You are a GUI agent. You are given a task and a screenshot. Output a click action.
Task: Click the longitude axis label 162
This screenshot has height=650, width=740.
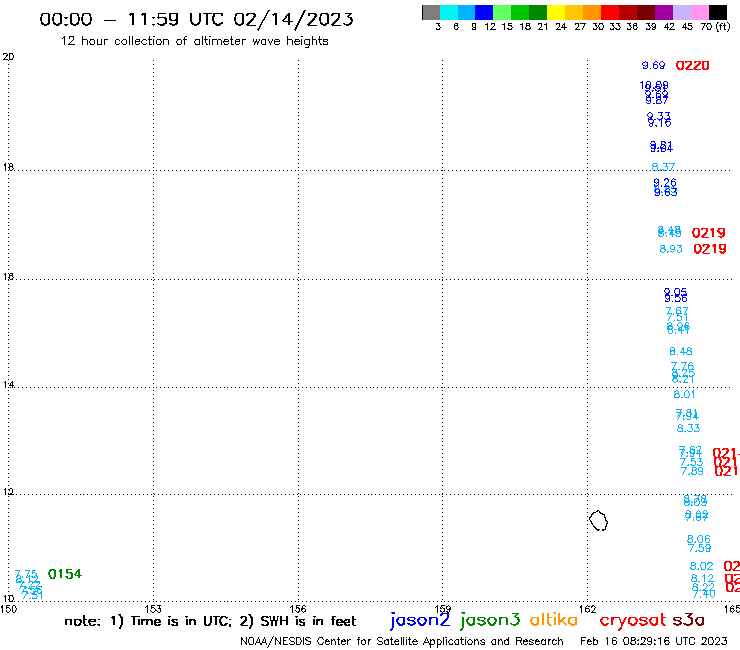(587, 609)
